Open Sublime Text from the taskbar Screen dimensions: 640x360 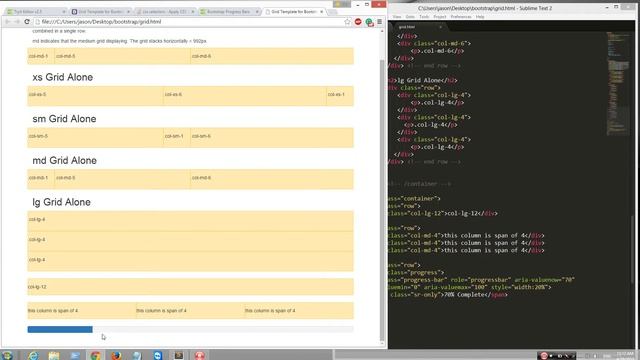tap(178, 355)
